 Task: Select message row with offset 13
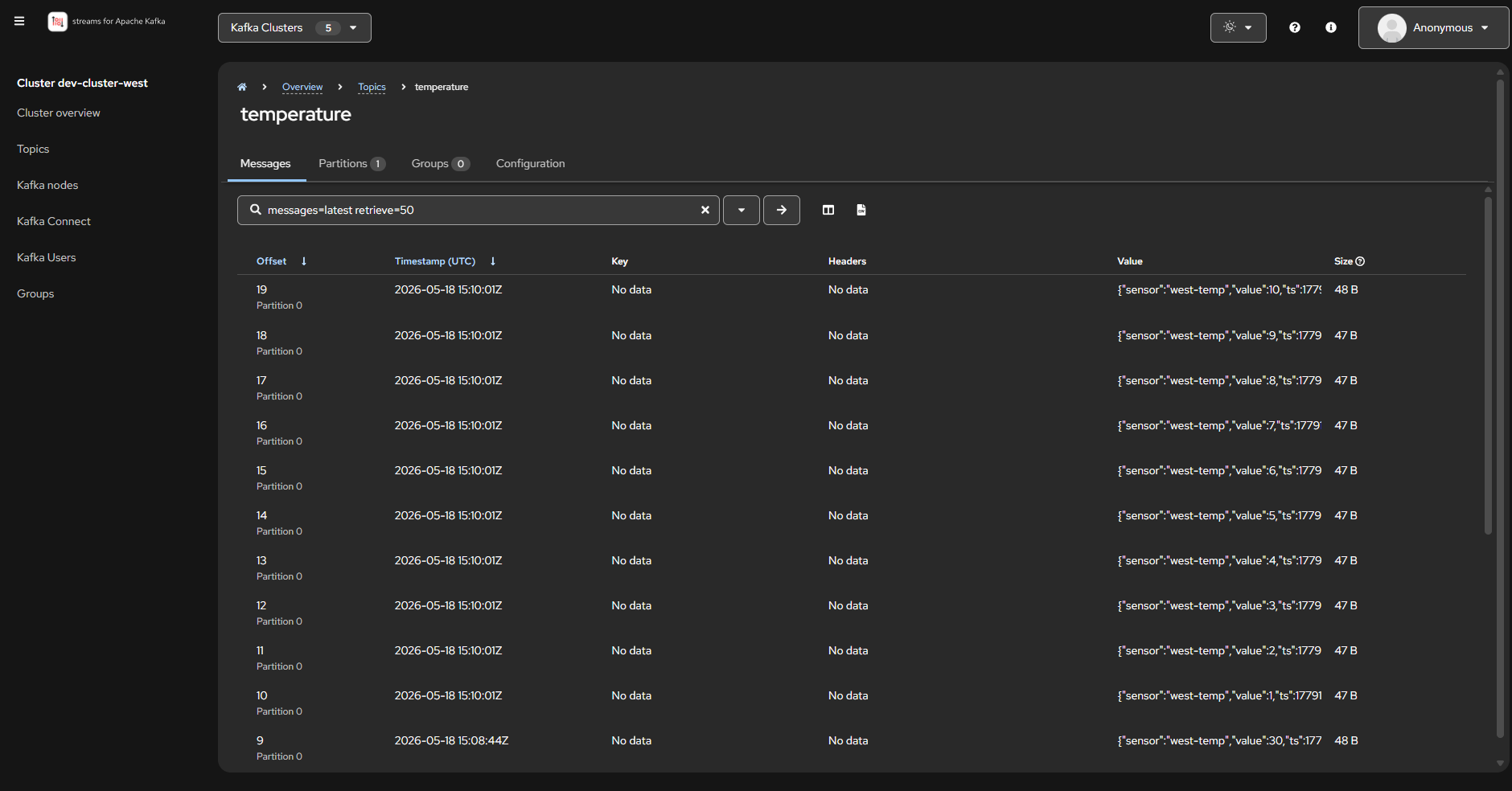[851, 568]
